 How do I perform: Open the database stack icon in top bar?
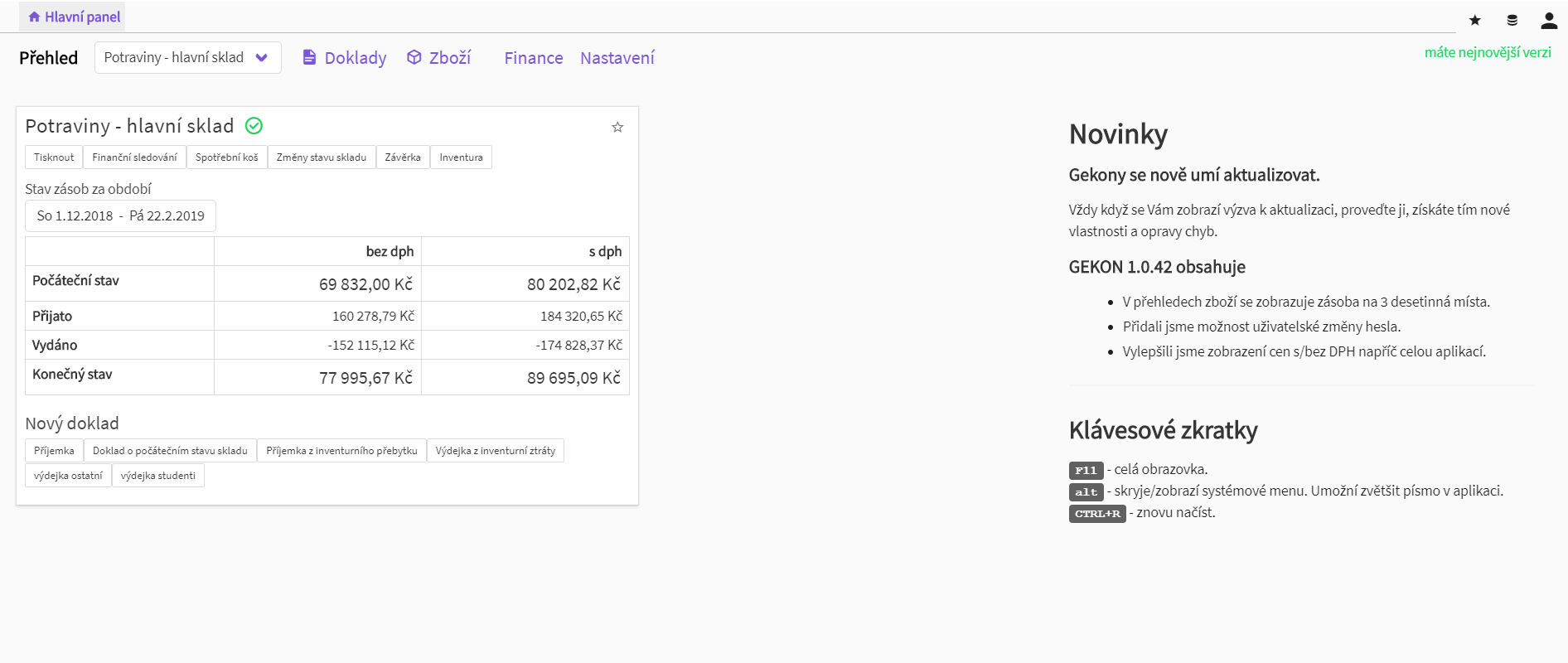tap(1512, 20)
